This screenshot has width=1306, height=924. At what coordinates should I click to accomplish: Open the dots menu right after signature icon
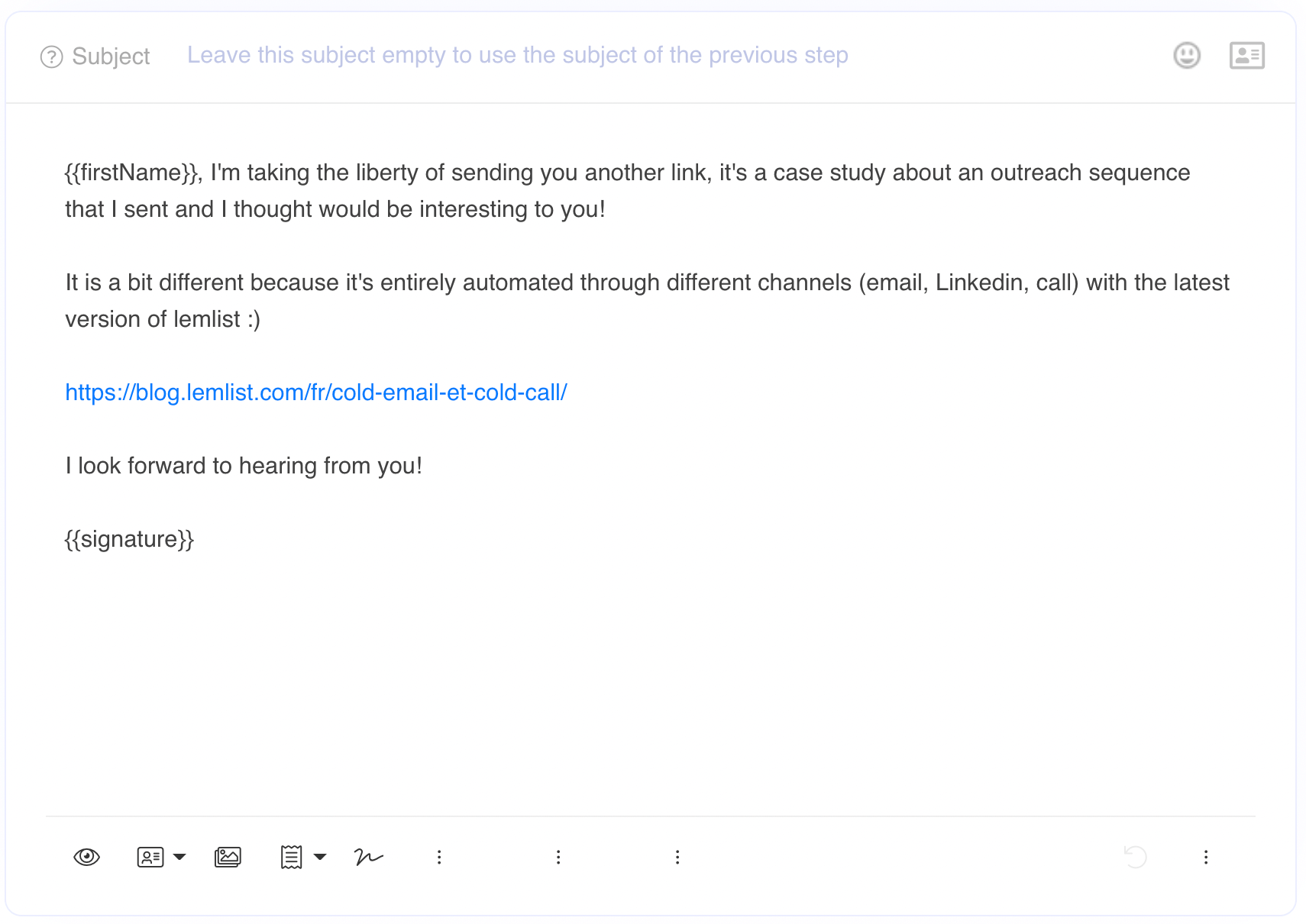439,857
